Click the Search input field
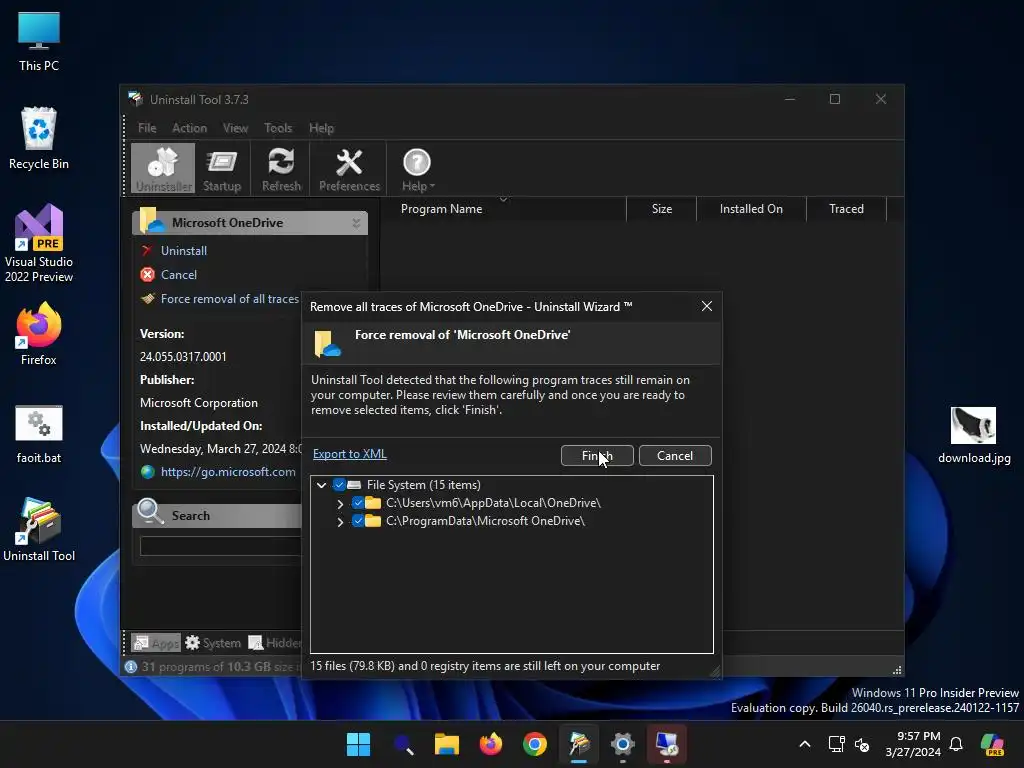1024x768 pixels. click(x=221, y=546)
